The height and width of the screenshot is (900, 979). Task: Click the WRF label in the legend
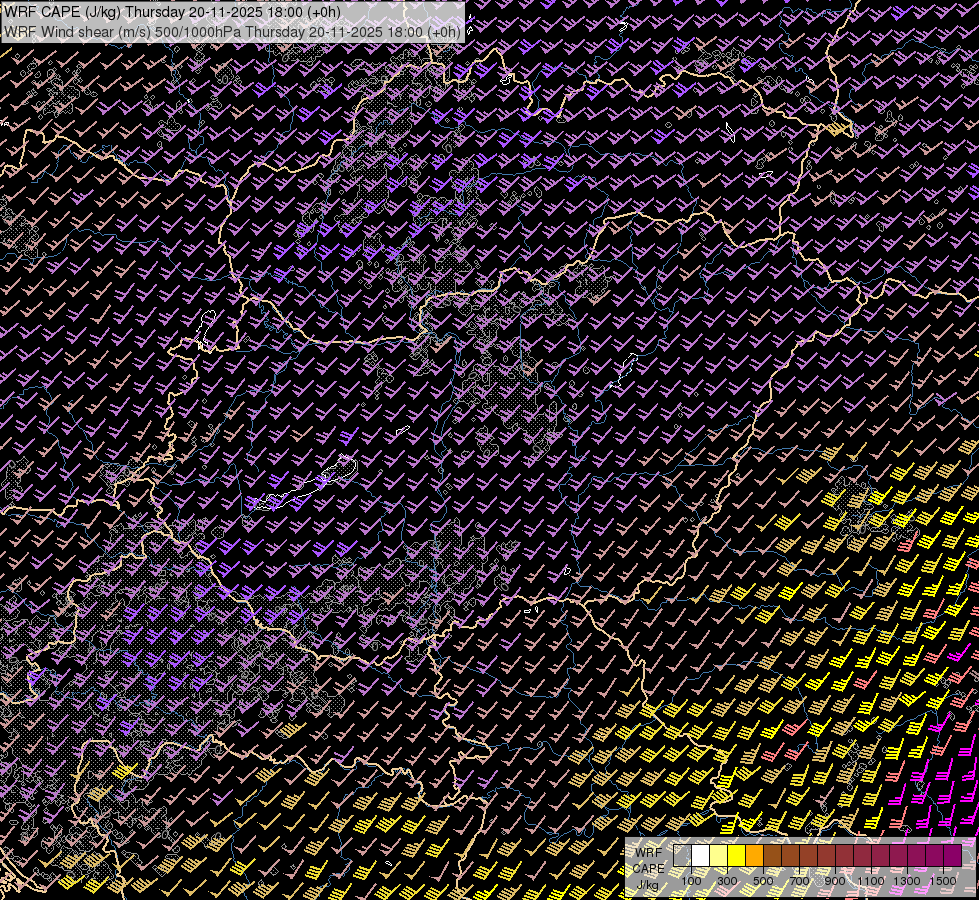tap(649, 853)
